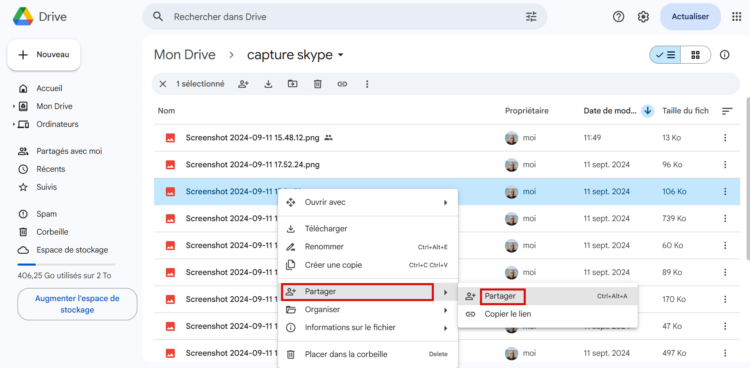The width and height of the screenshot is (750, 368).
Task: Click the Actualiser button
Action: (690, 17)
